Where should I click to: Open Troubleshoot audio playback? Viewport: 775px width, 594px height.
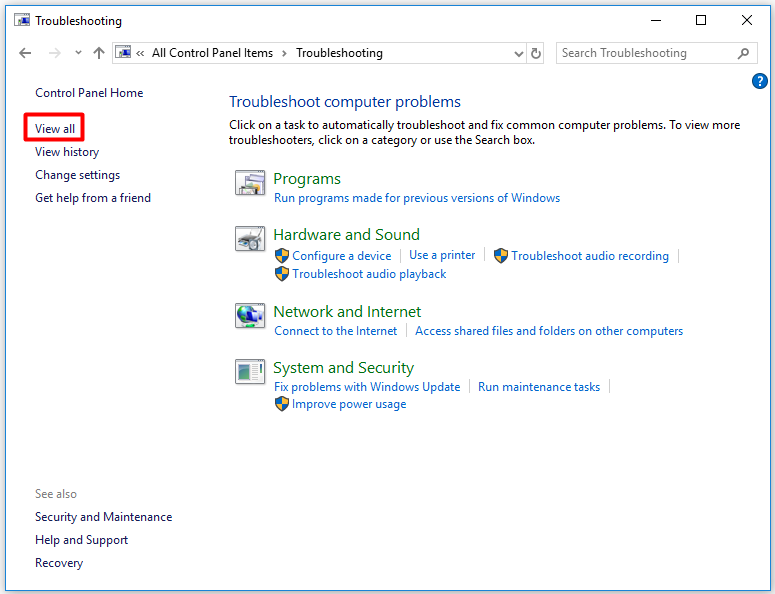[x=369, y=274]
